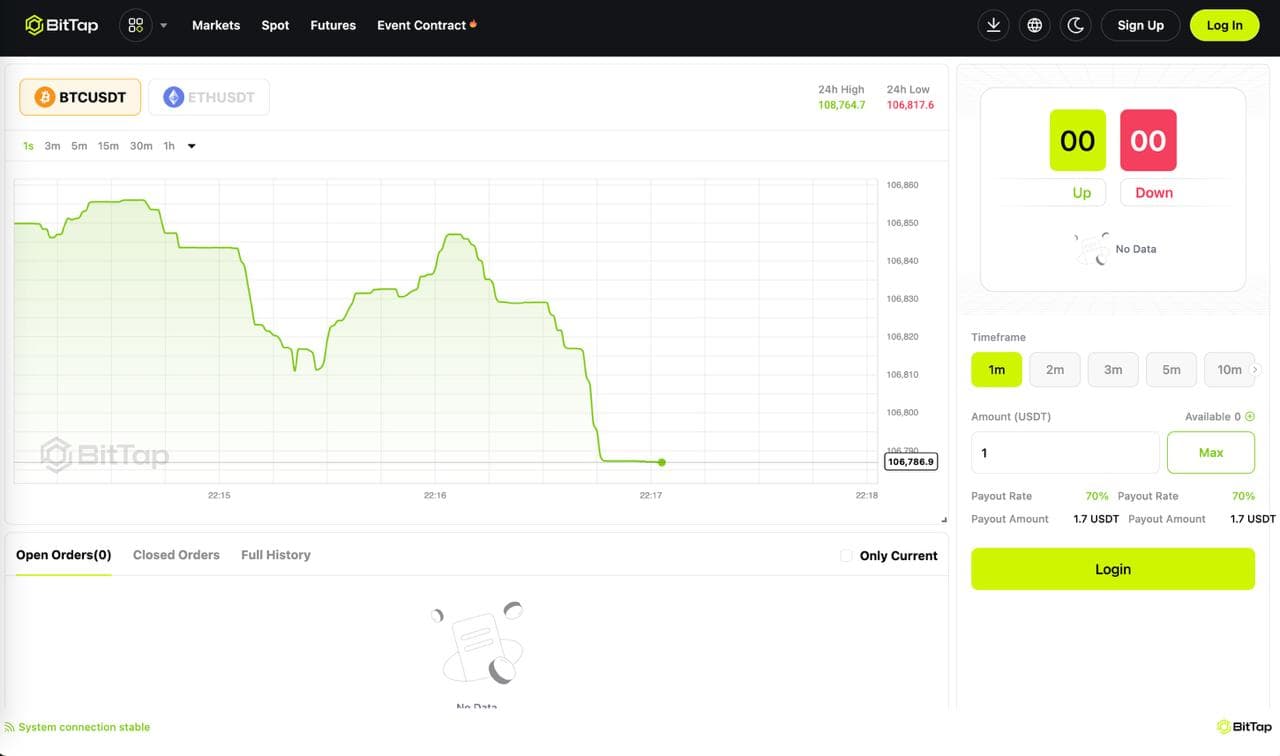
Task: Click the system connection status icon
Action: pyautogui.click(x=9, y=727)
